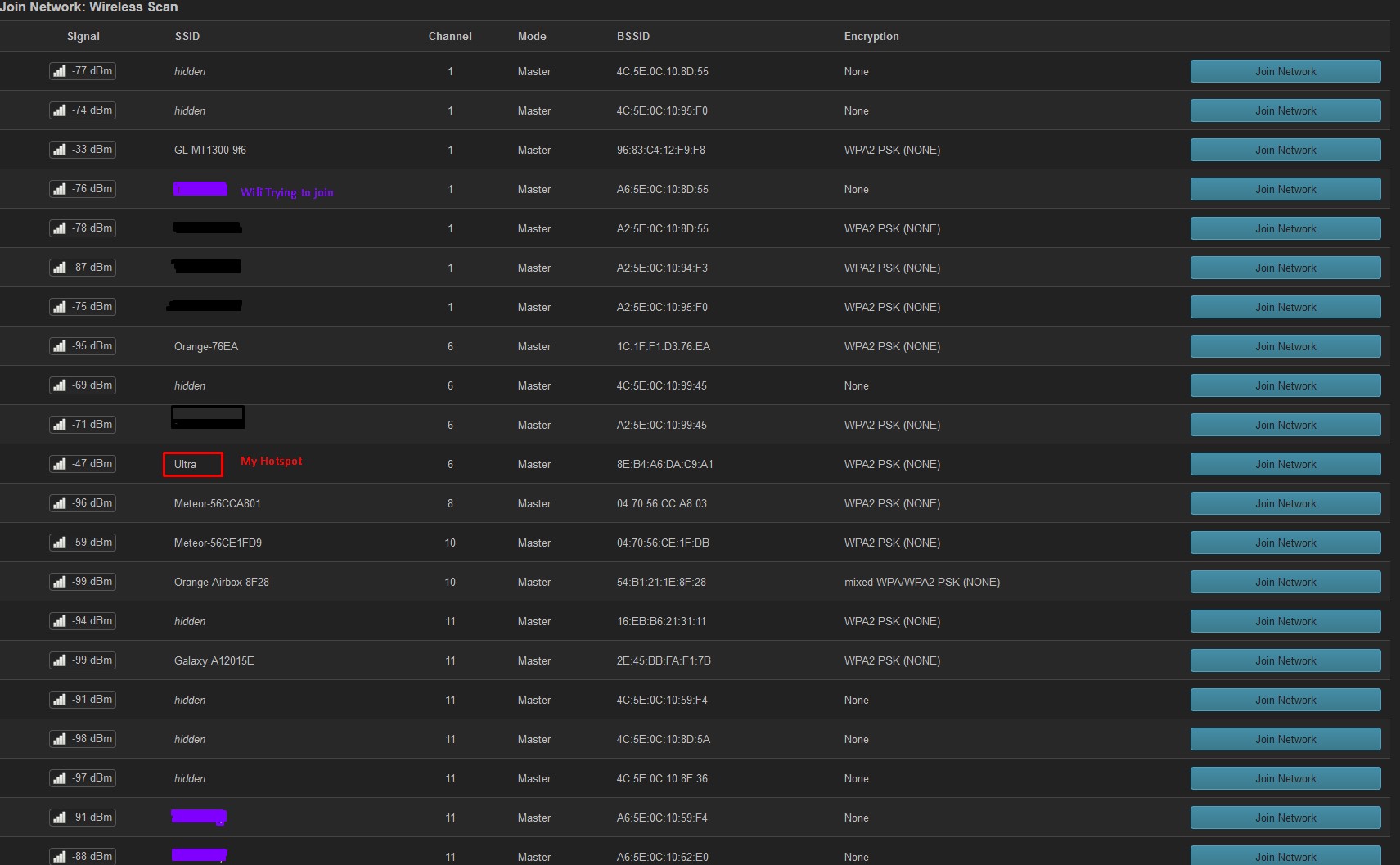Image resolution: width=1400 pixels, height=865 pixels.
Task: Click the Channel column header
Action: click(449, 36)
